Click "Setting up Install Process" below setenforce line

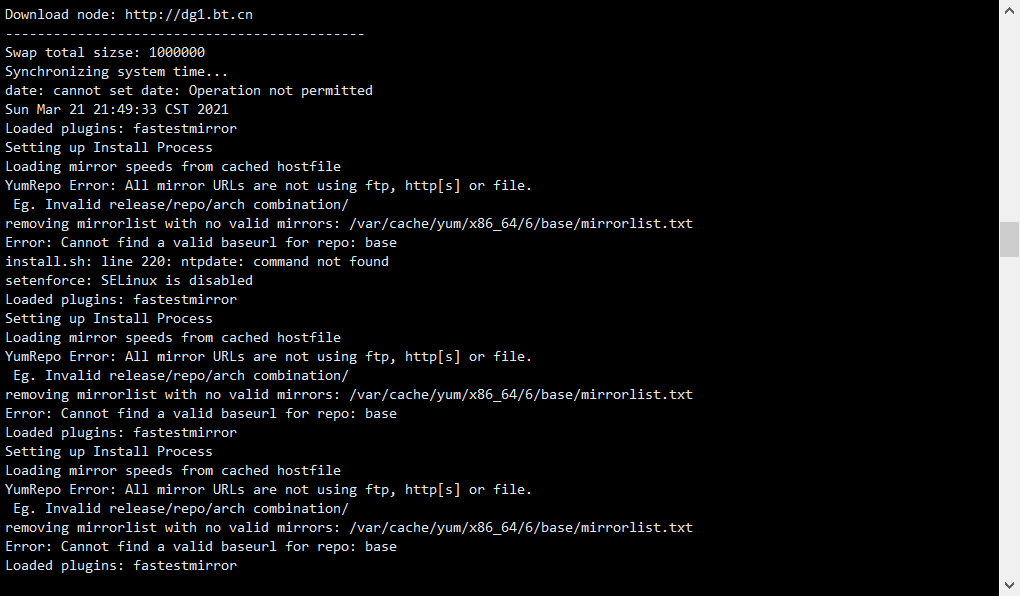point(108,318)
